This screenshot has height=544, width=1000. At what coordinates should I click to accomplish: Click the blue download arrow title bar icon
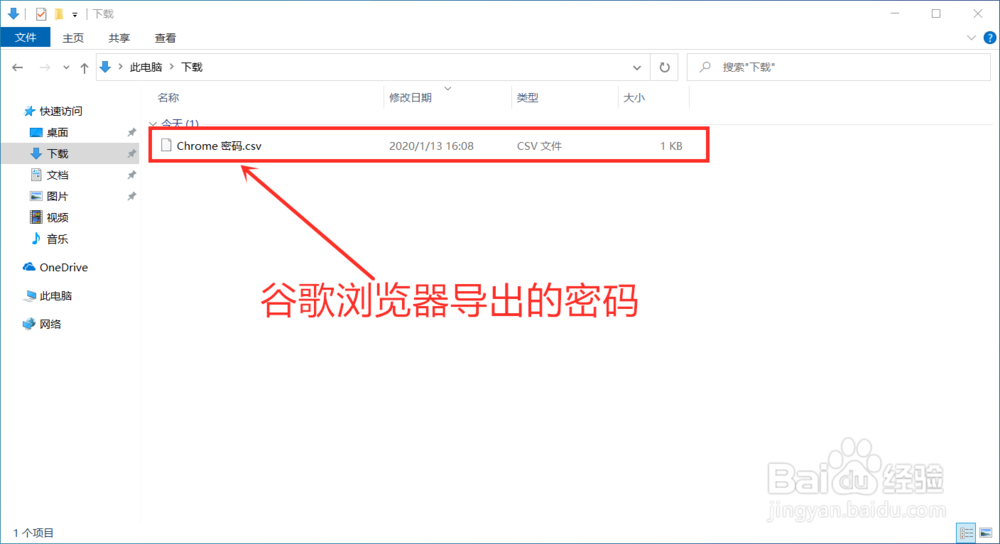click(x=13, y=13)
